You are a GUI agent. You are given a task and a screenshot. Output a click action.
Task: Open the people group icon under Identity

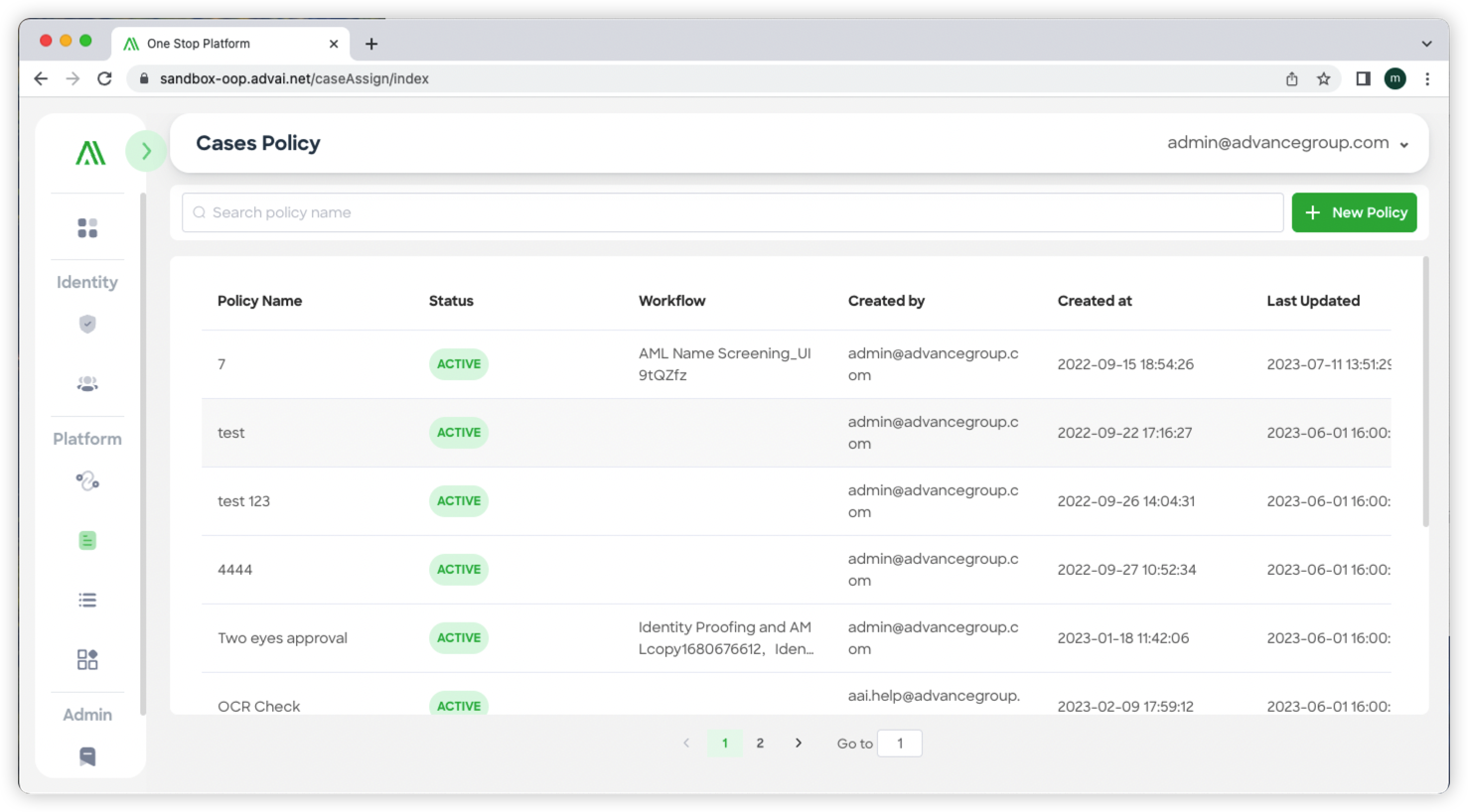pos(87,383)
